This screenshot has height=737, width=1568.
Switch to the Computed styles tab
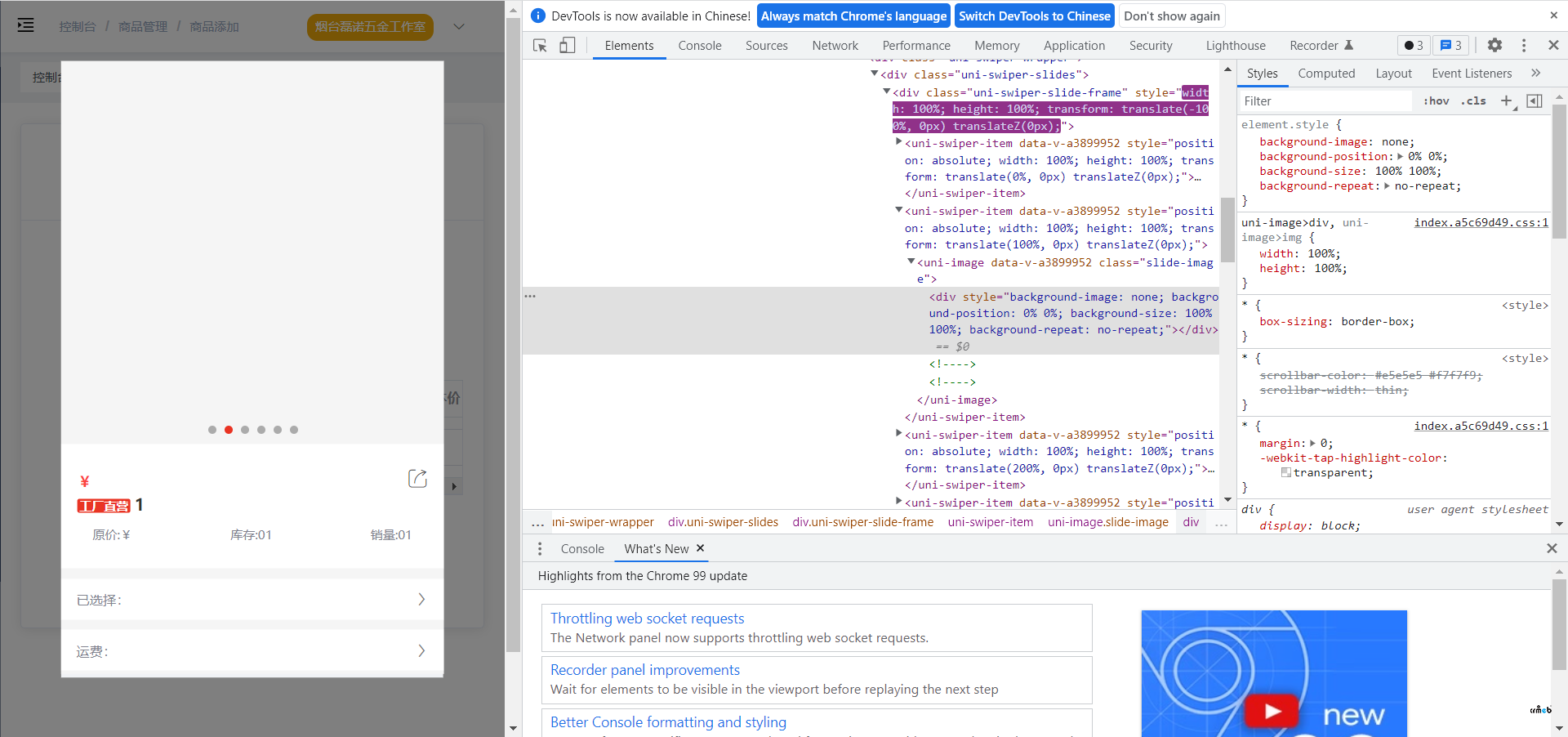click(1326, 74)
